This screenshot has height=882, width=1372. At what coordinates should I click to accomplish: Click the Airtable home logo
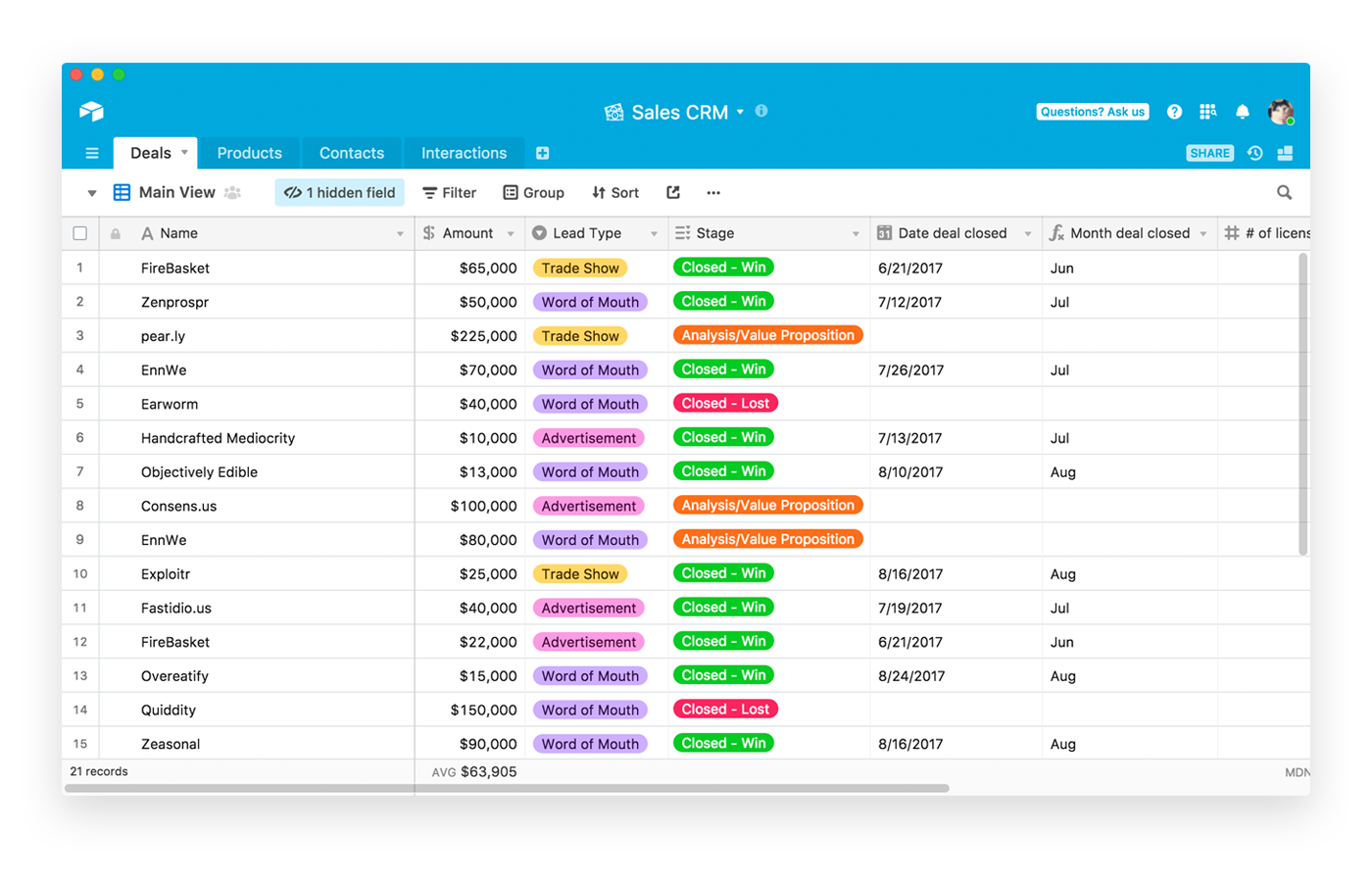pos(91,111)
